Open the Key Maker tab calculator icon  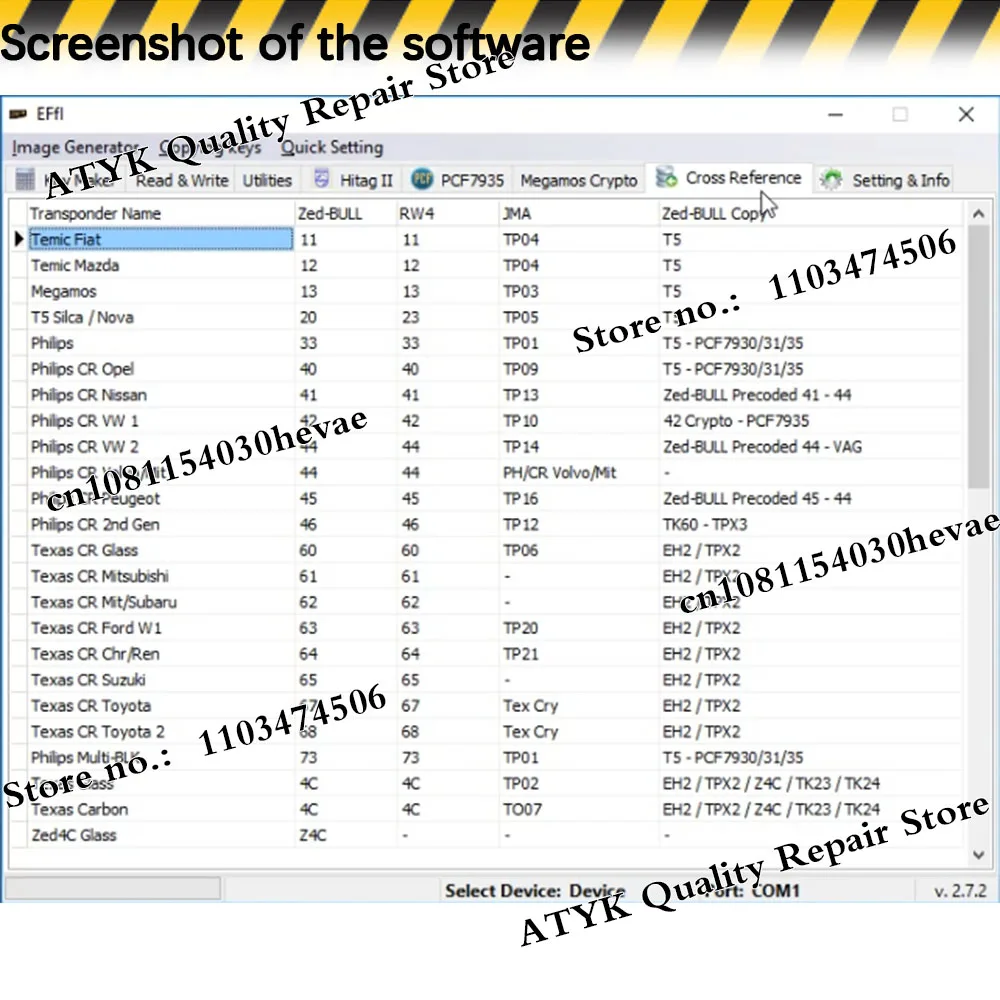[x=25, y=180]
